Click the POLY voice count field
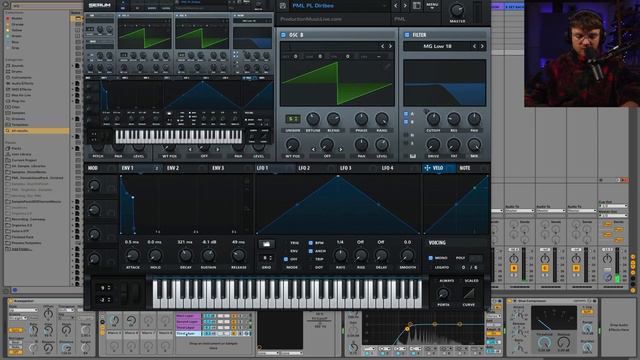Image resolution: width=640 pixels, height=360 pixels. [476, 258]
